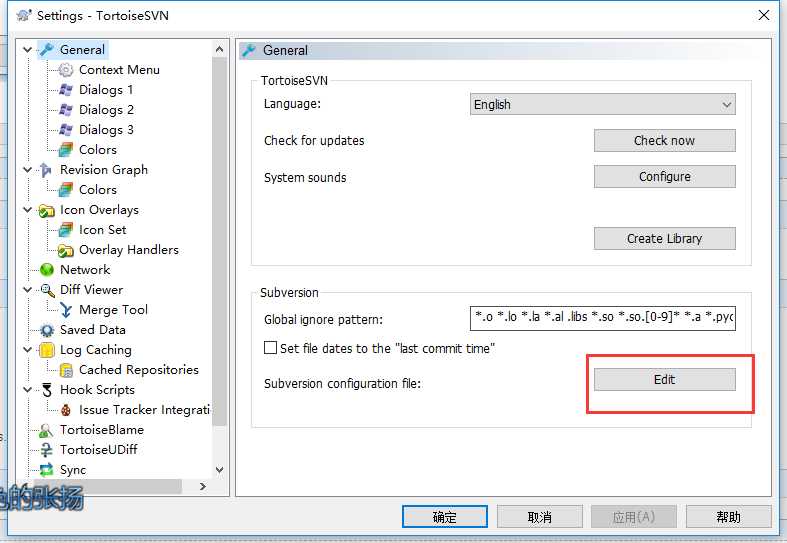Select TortoiseUDiff in the tree

coord(99,450)
